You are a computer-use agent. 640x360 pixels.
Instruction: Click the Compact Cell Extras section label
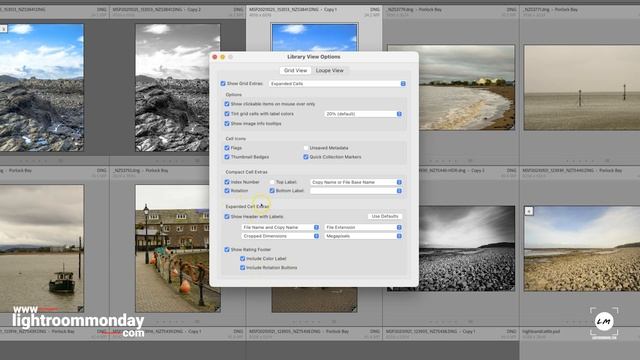[246, 172]
